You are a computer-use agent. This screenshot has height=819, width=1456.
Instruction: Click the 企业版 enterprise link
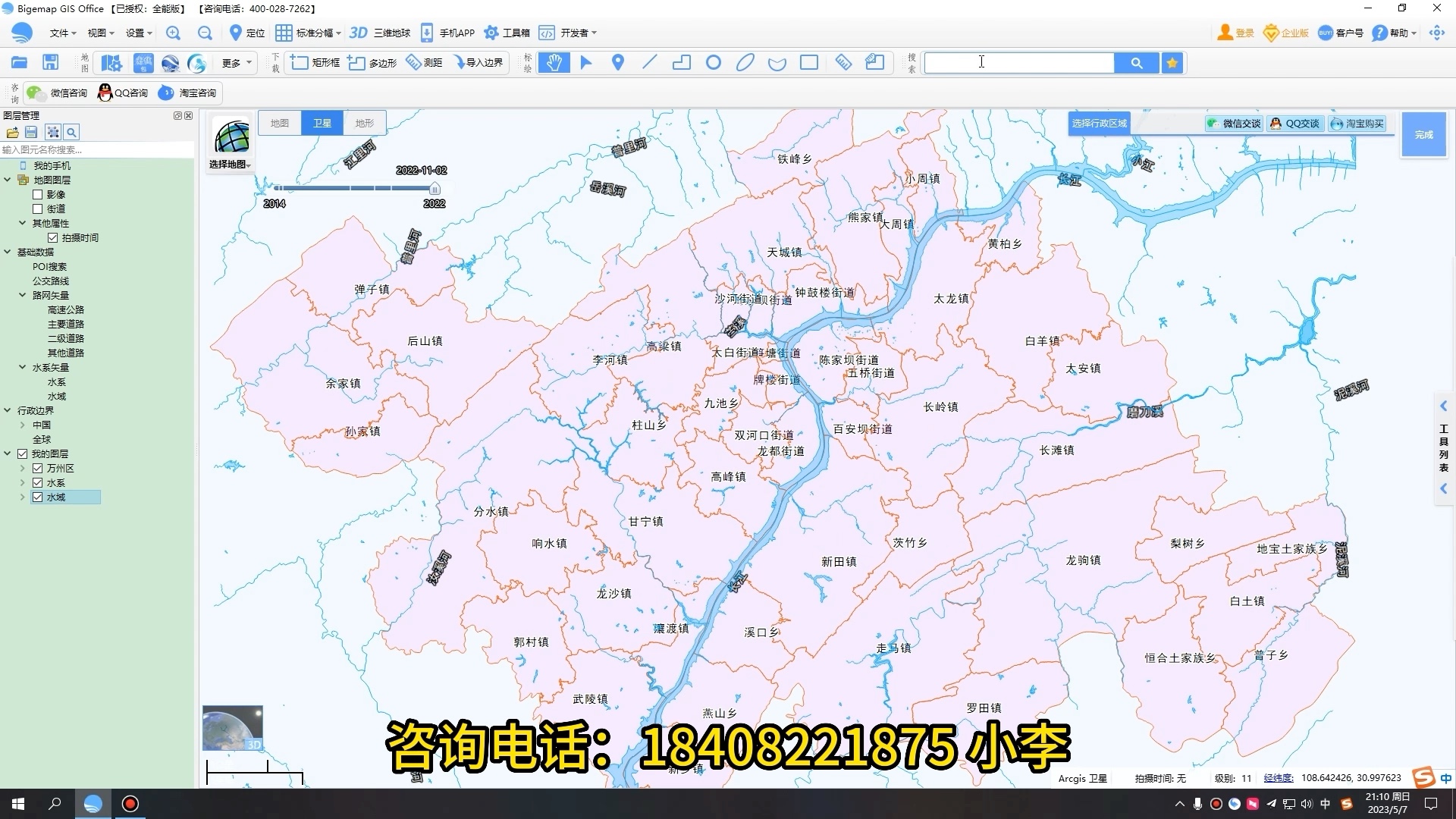1286,33
